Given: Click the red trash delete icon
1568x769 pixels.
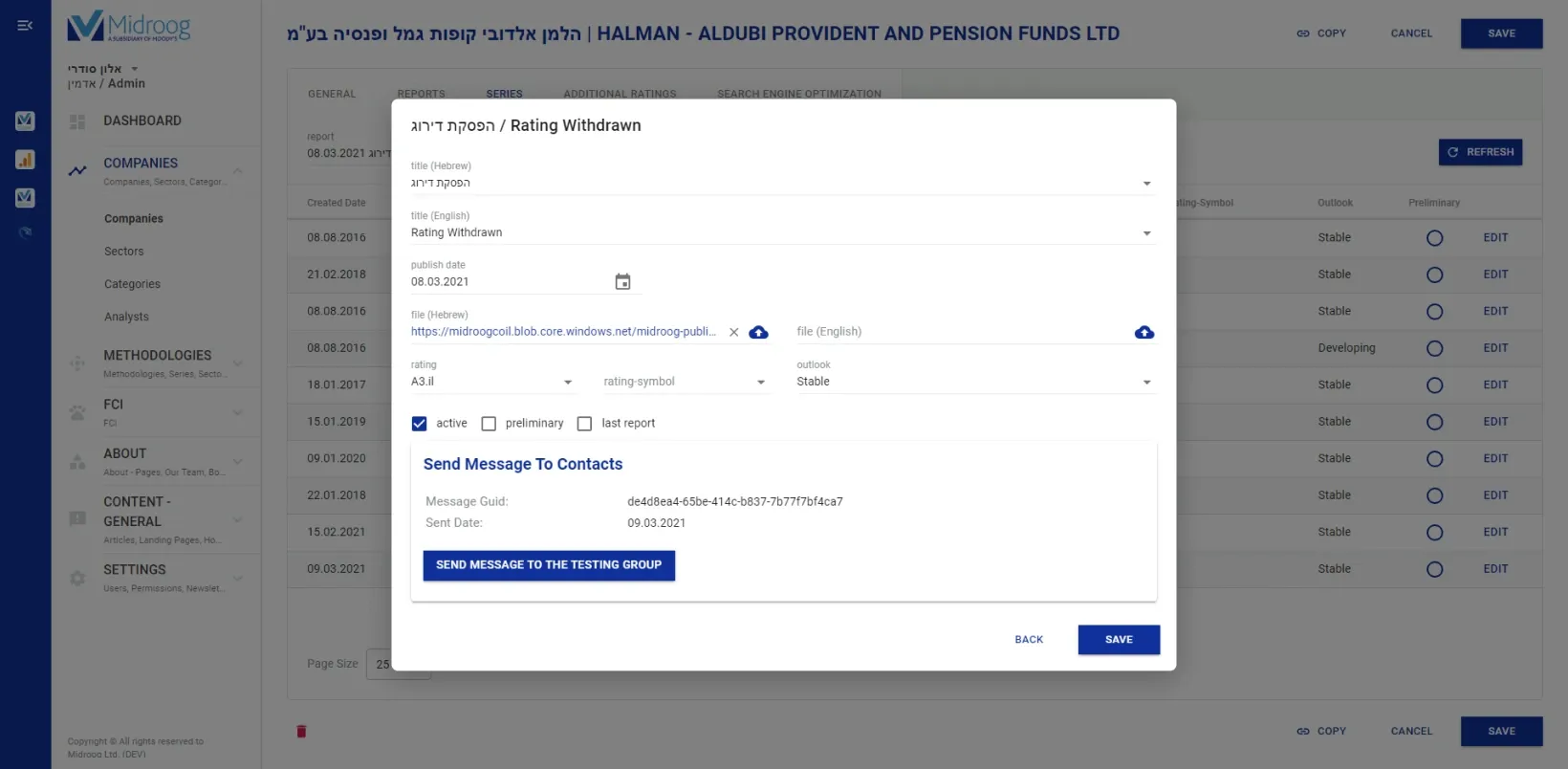Looking at the screenshot, I should click(301, 732).
